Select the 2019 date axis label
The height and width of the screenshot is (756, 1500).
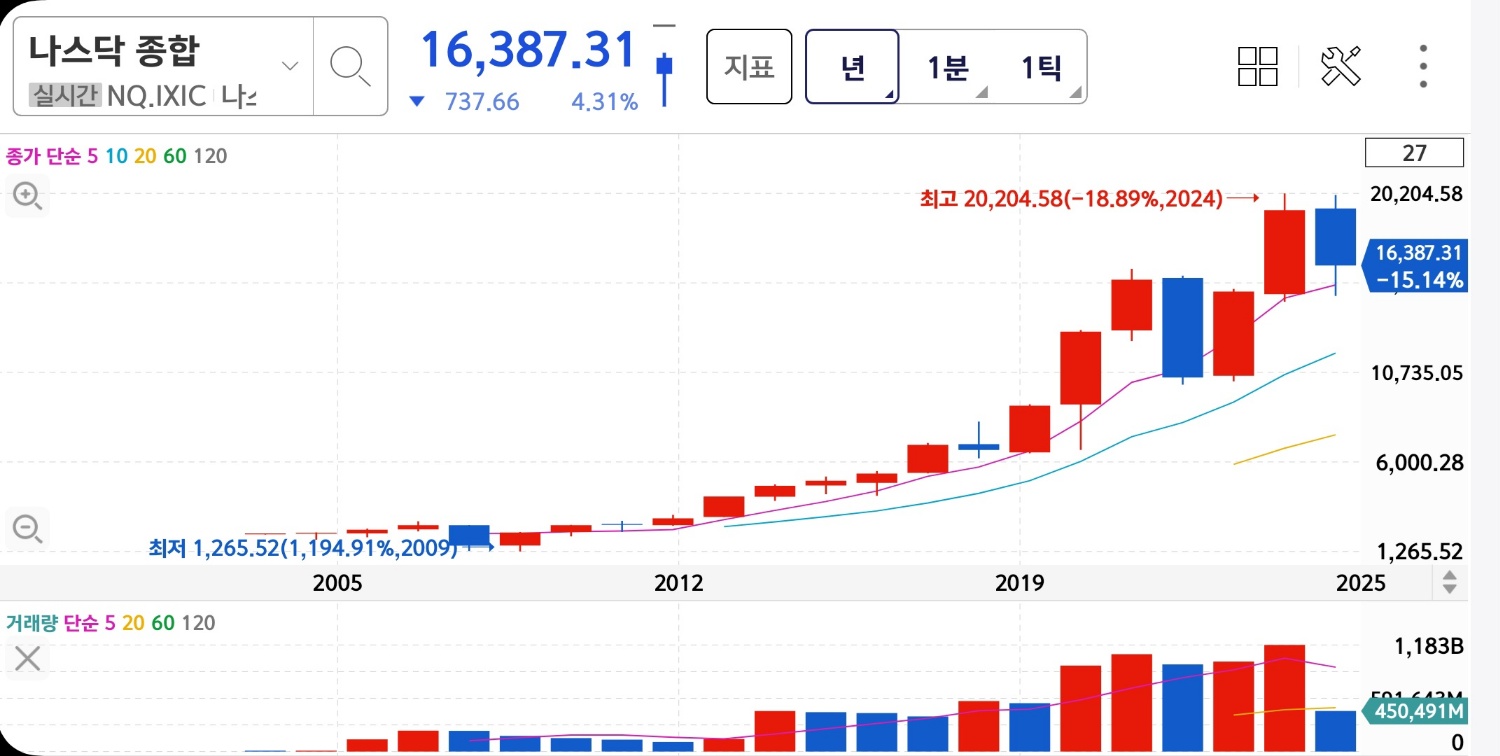(x=1019, y=583)
